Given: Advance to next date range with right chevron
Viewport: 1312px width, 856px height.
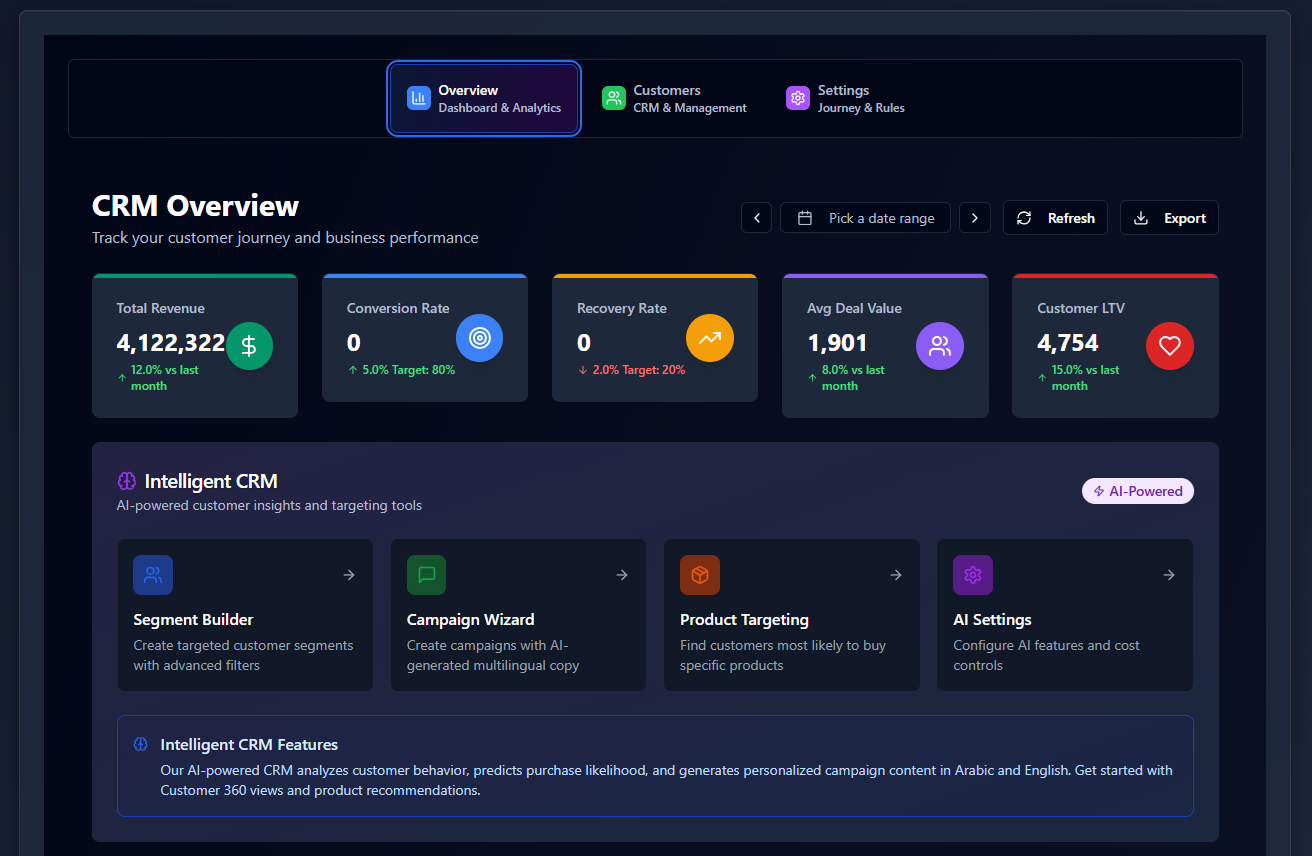Looking at the screenshot, I should pos(974,218).
